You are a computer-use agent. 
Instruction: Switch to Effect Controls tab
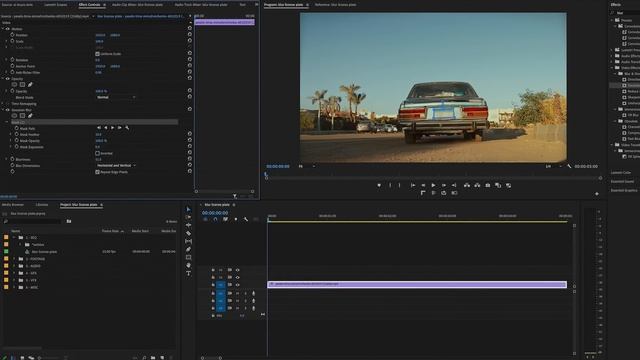pyautogui.click(x=89, y=5)
